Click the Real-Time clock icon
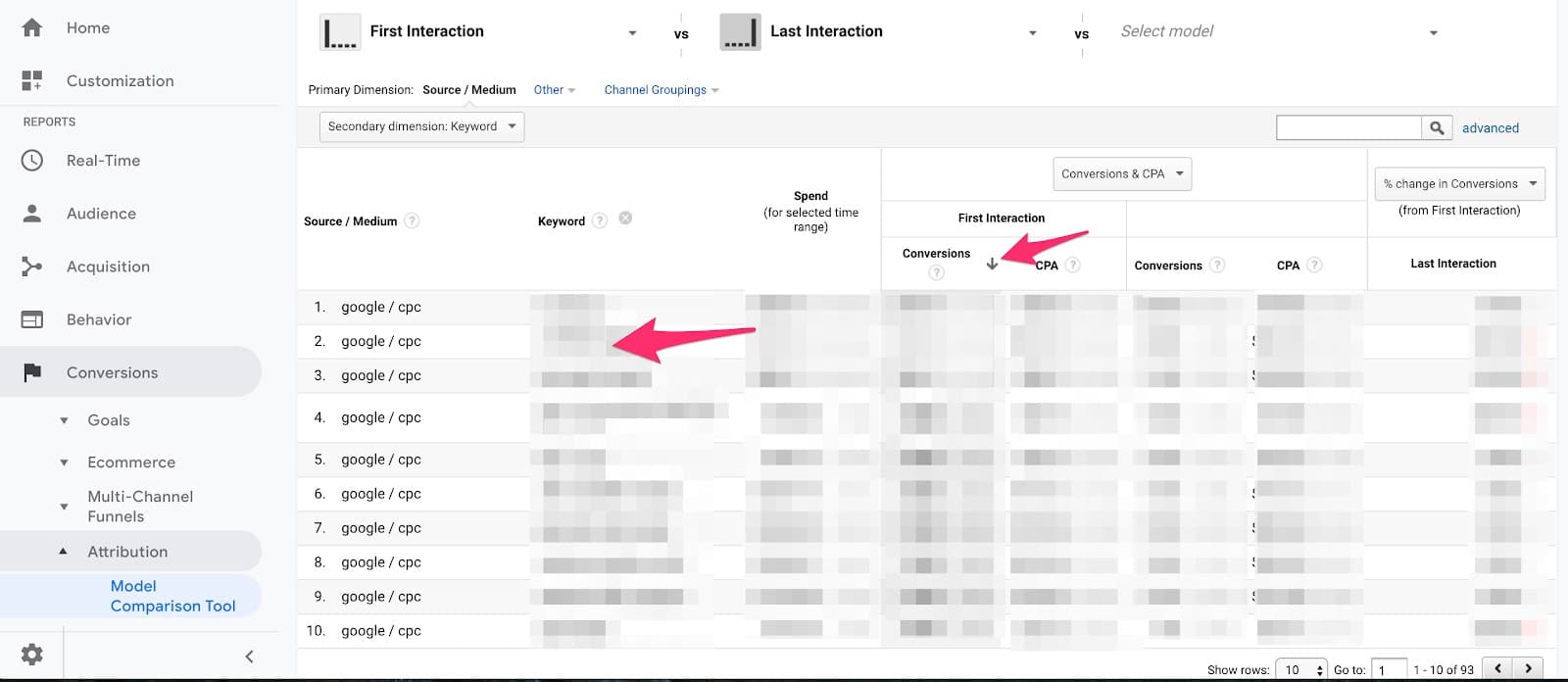 (x=32, y=161)
